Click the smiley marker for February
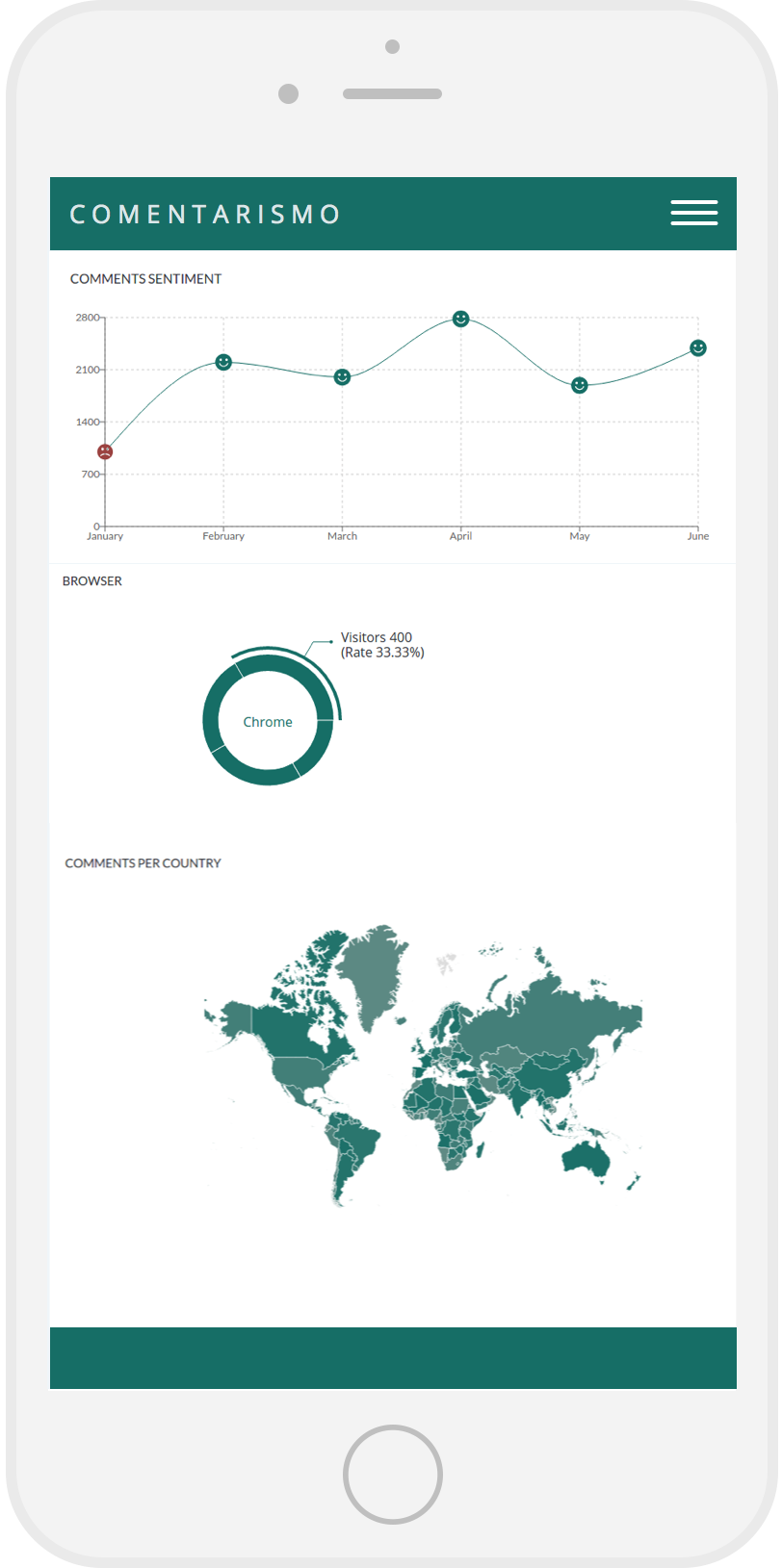 pos(223,362)
